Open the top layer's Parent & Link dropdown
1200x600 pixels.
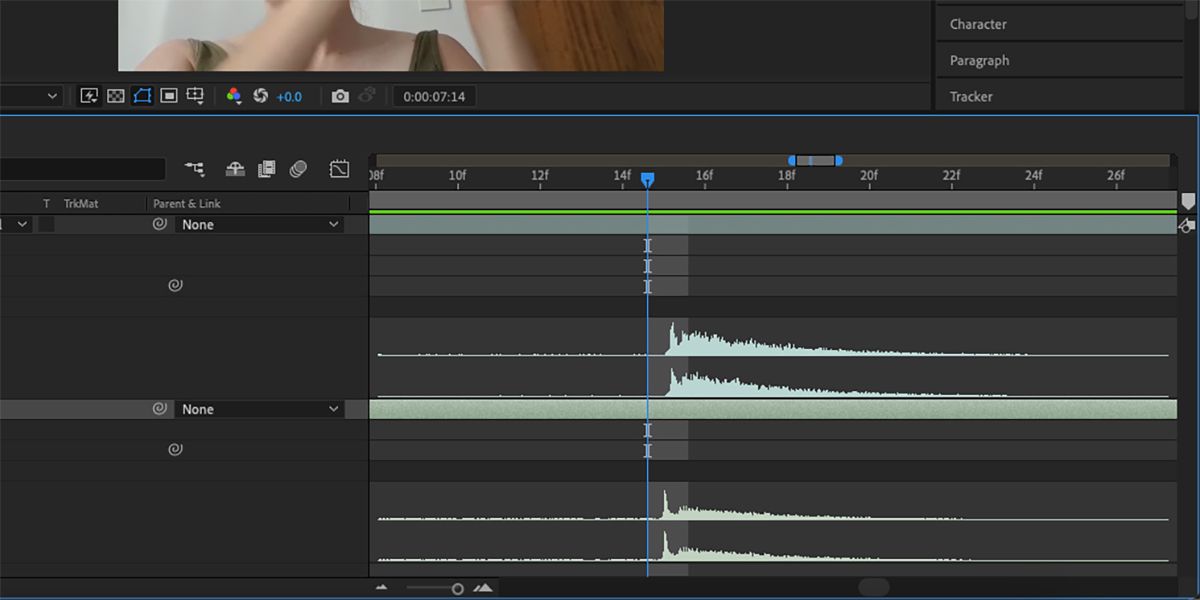coord(260,224)
